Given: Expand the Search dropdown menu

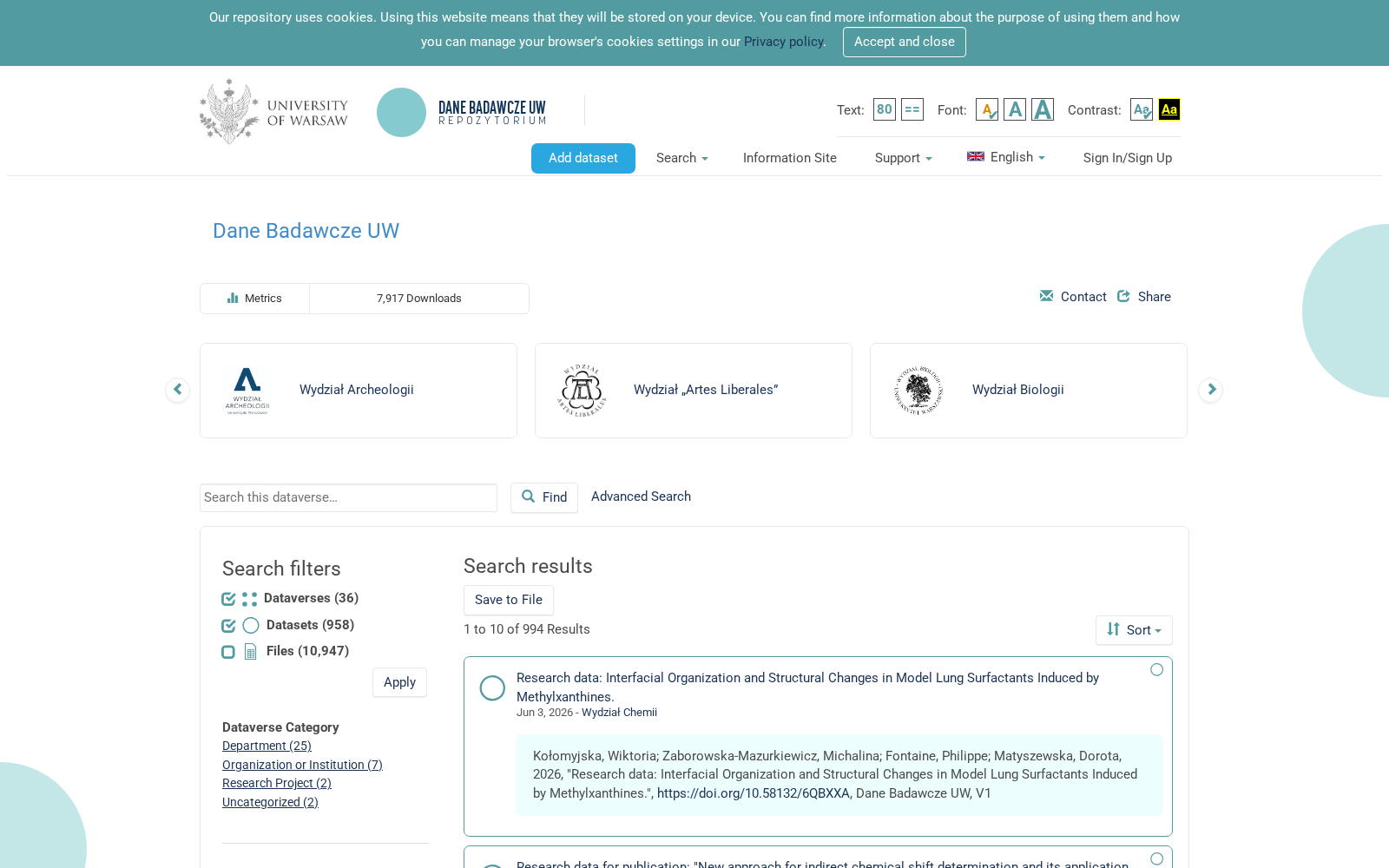Looking at the screenshot, I should [682, 158].
